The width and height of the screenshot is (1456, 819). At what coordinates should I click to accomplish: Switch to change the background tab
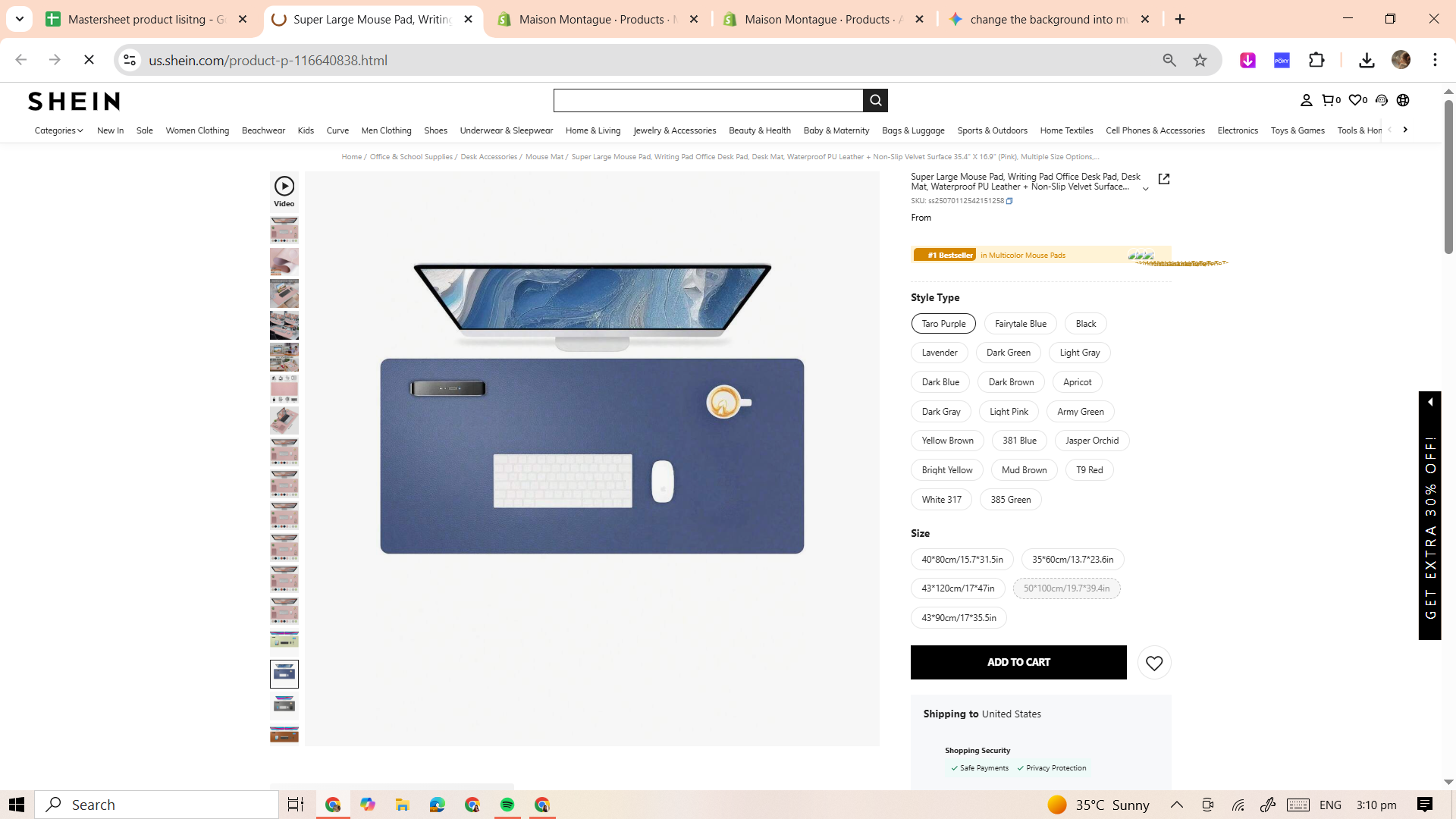pos(1050,19)
